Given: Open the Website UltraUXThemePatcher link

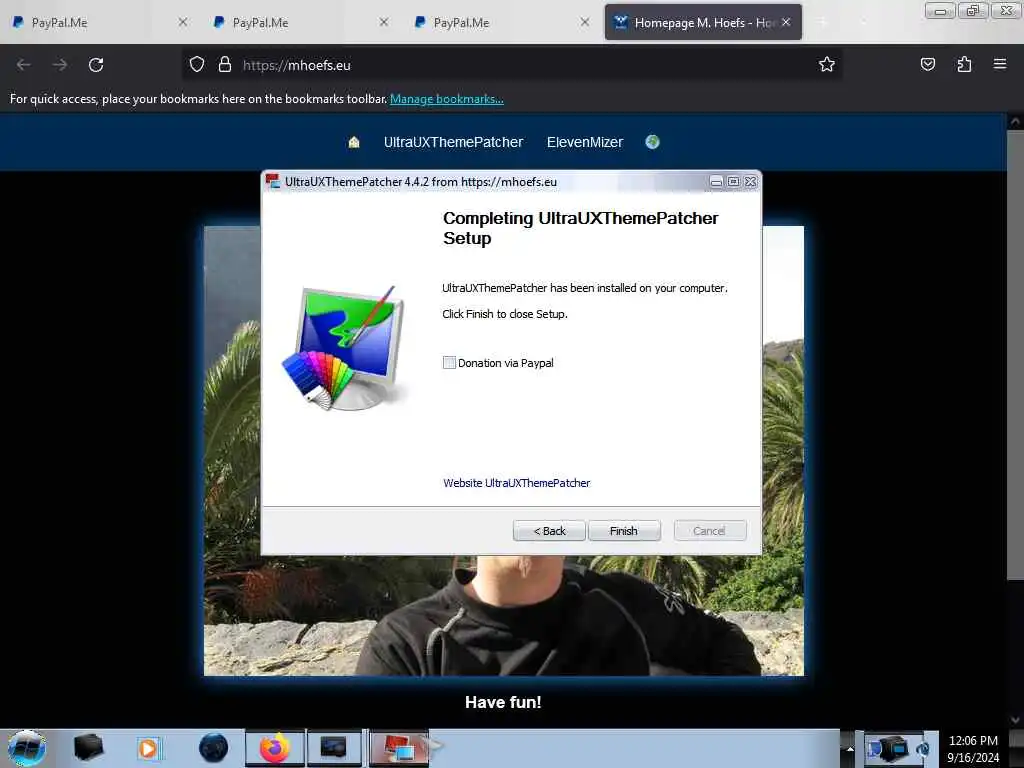Looking at the screenshot, I should tap(517, 483).
